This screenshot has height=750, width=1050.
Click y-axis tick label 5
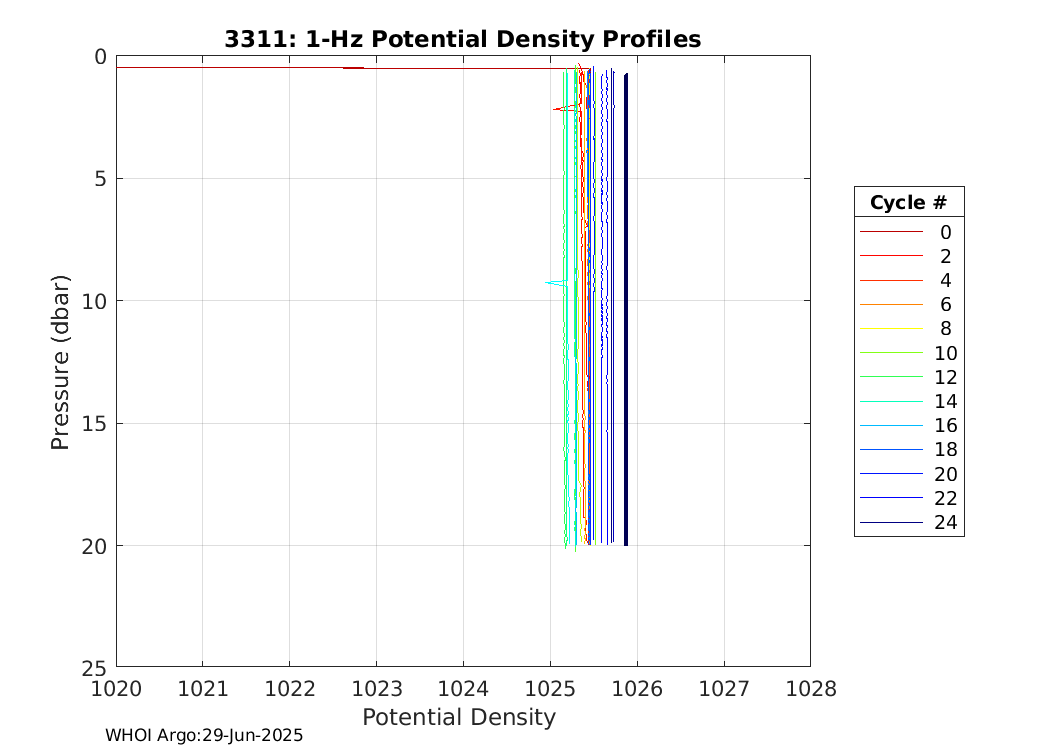pyautogui.click(x=100, y=179)
